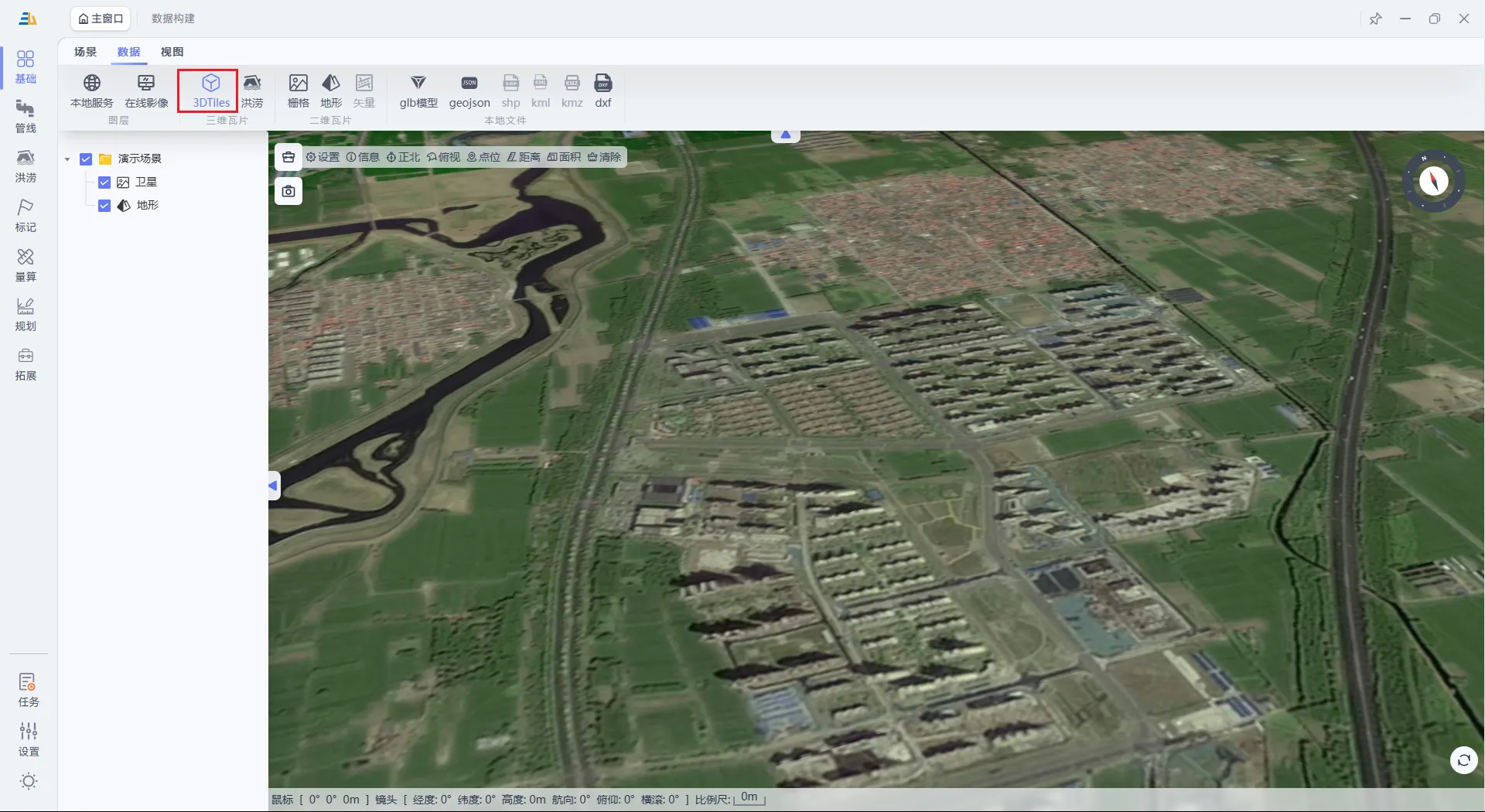Collapse the 演示场景 tree node
This screenshot has width=1485, height=812.
point(67,159)
